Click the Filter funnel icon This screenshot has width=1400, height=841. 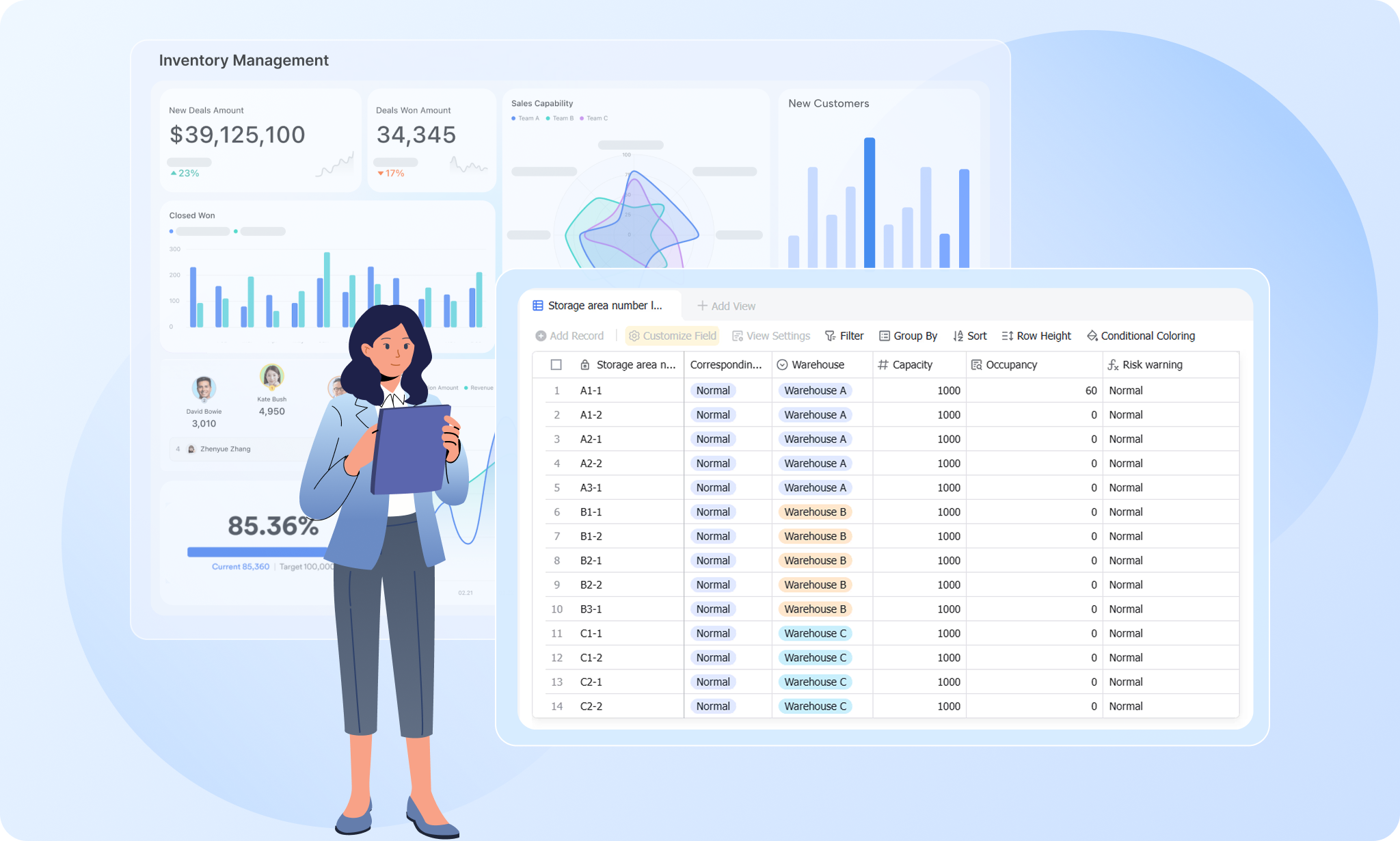point(830,336)
